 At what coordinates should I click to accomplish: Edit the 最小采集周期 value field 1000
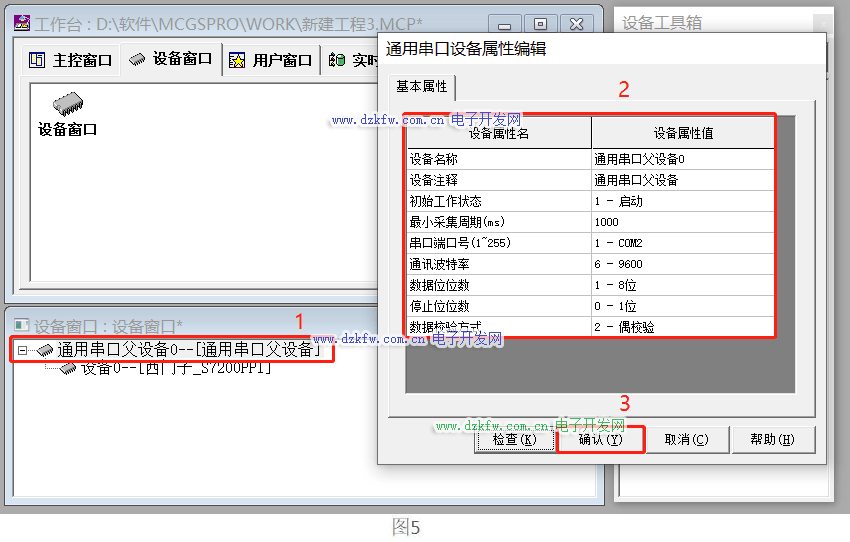point(682,222)
